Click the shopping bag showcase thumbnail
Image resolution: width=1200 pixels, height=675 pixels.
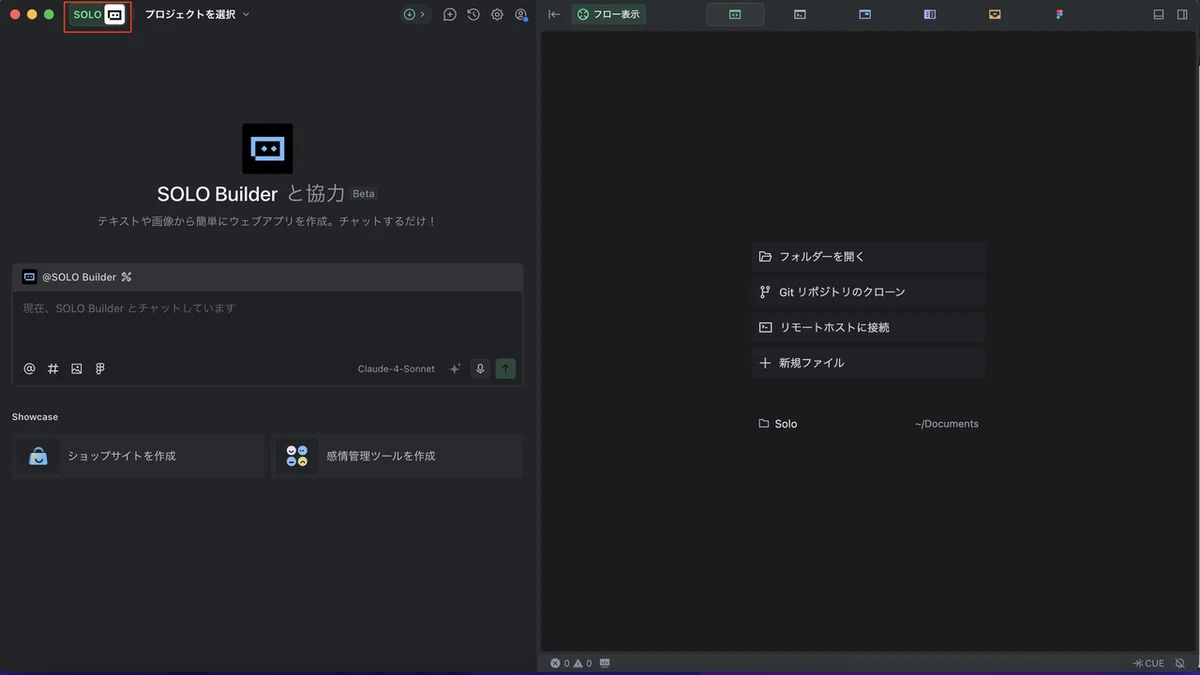[x=38, y=456]
